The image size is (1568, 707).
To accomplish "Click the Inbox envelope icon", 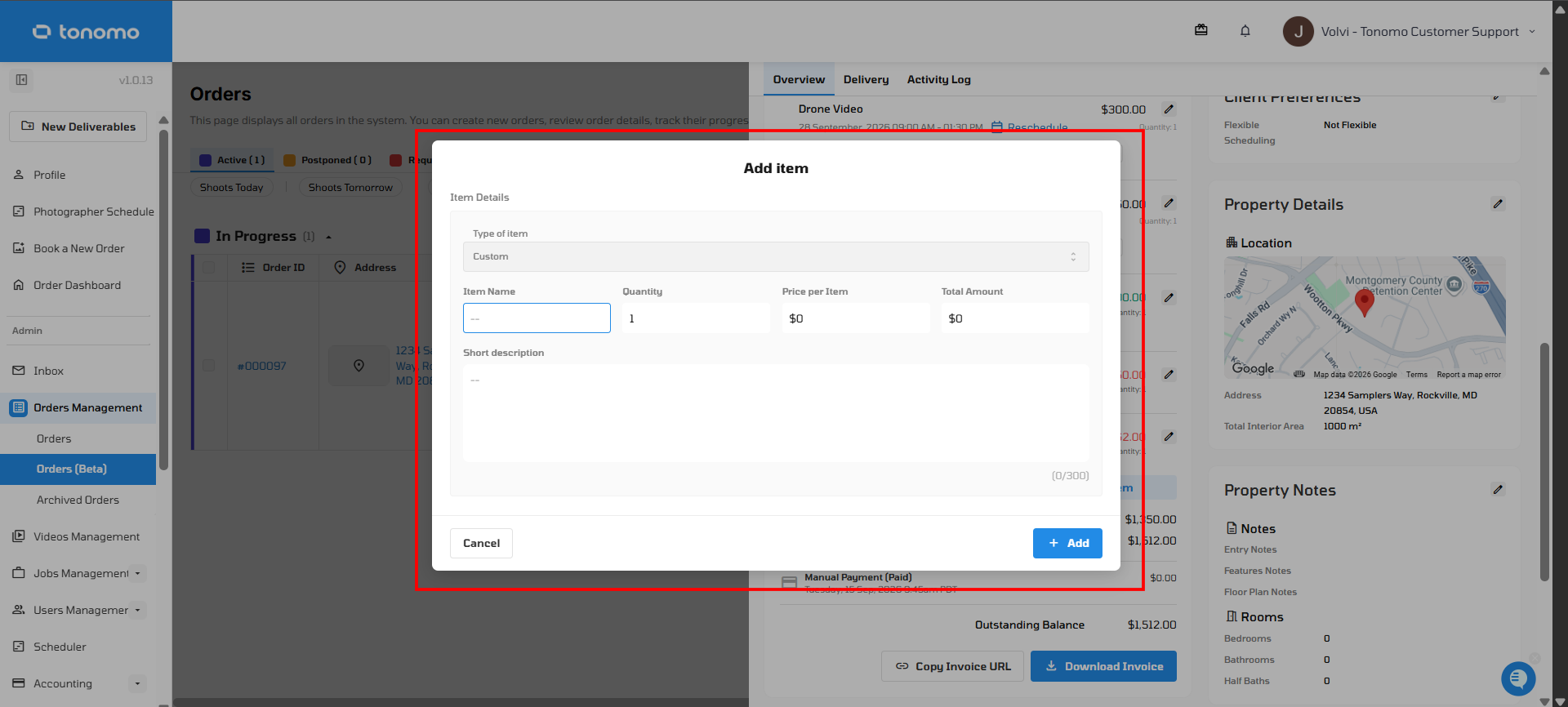I will pyautogui.click(x=19, y=371).
